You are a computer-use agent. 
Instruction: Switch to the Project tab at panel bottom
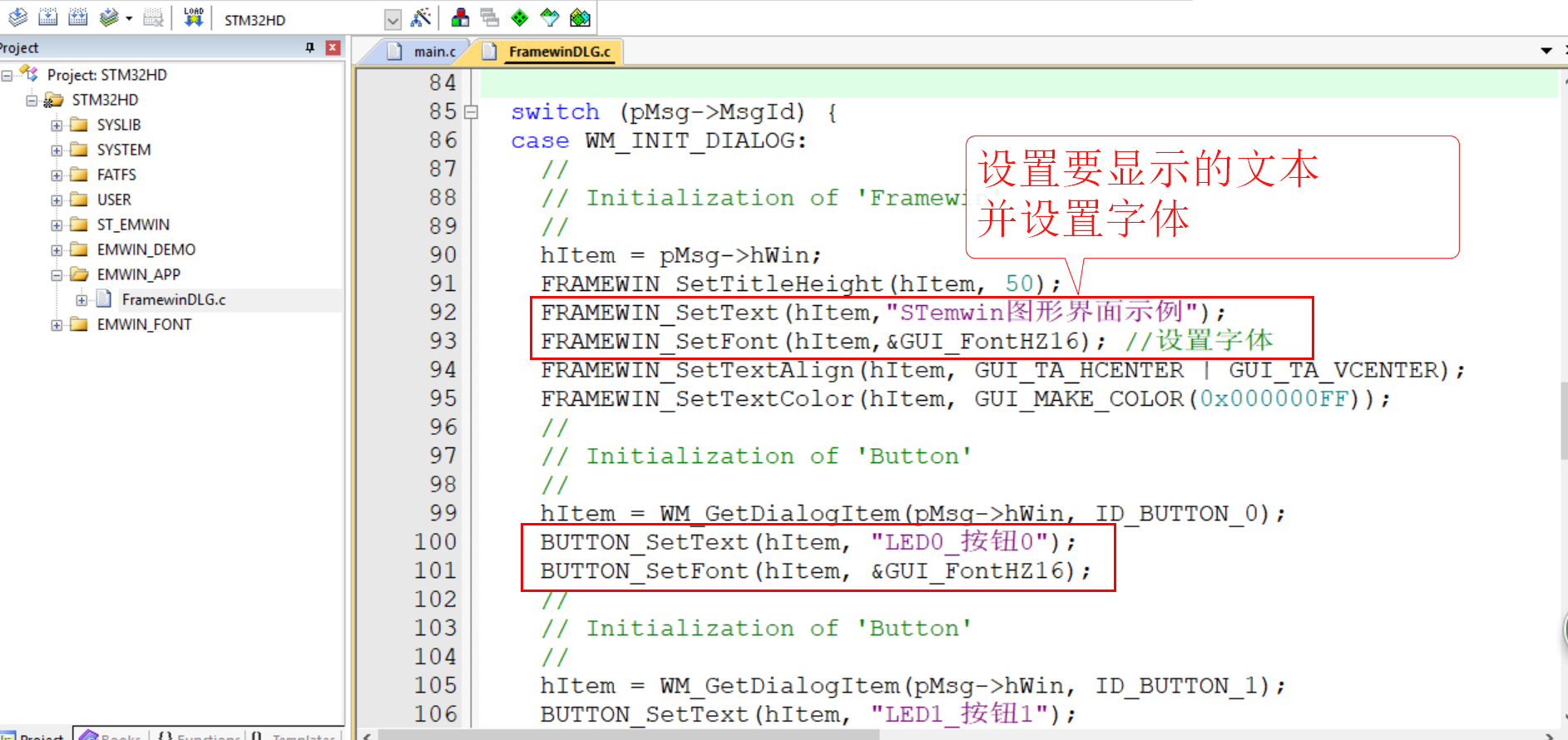tap(36, 734)
